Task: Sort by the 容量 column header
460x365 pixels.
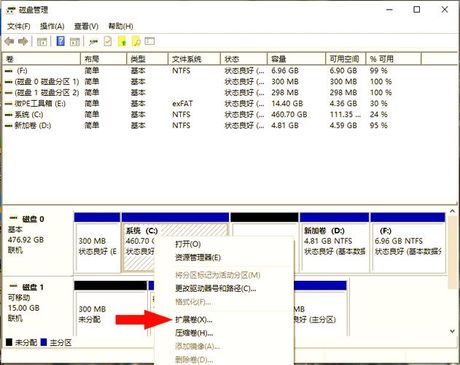Action: coord(296,59)
